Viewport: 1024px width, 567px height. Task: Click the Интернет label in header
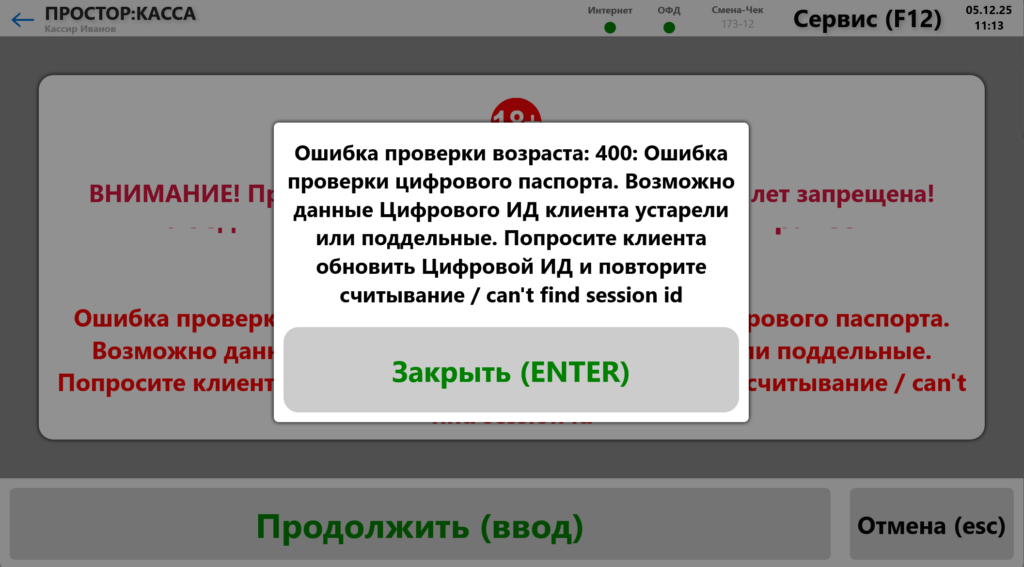coord(610,10)
